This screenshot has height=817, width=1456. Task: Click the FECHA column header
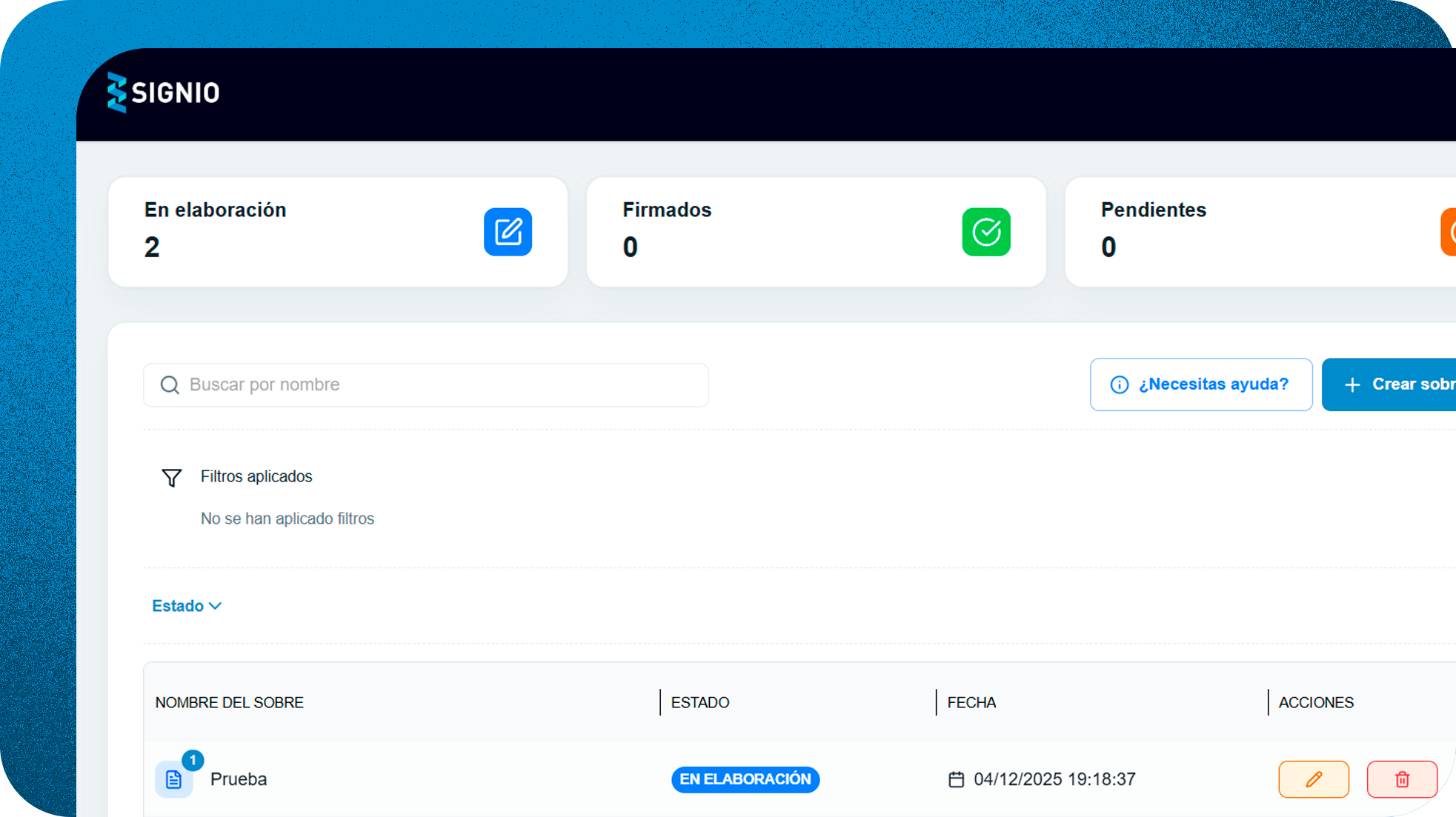pos(971,702)
